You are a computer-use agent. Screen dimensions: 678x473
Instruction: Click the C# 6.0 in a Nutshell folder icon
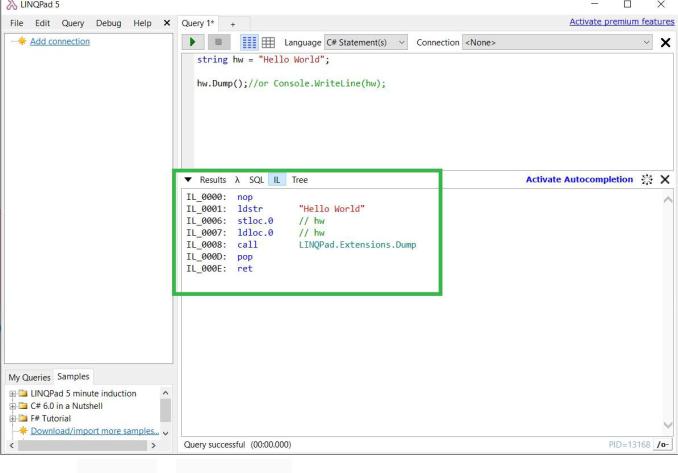(x=23, y=406)
